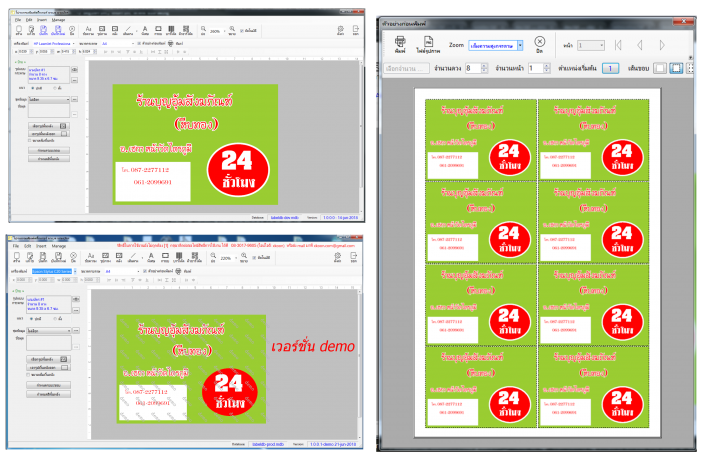Go to next page in preview window
This screenshot has width=728, height=468.
(662, 45)
